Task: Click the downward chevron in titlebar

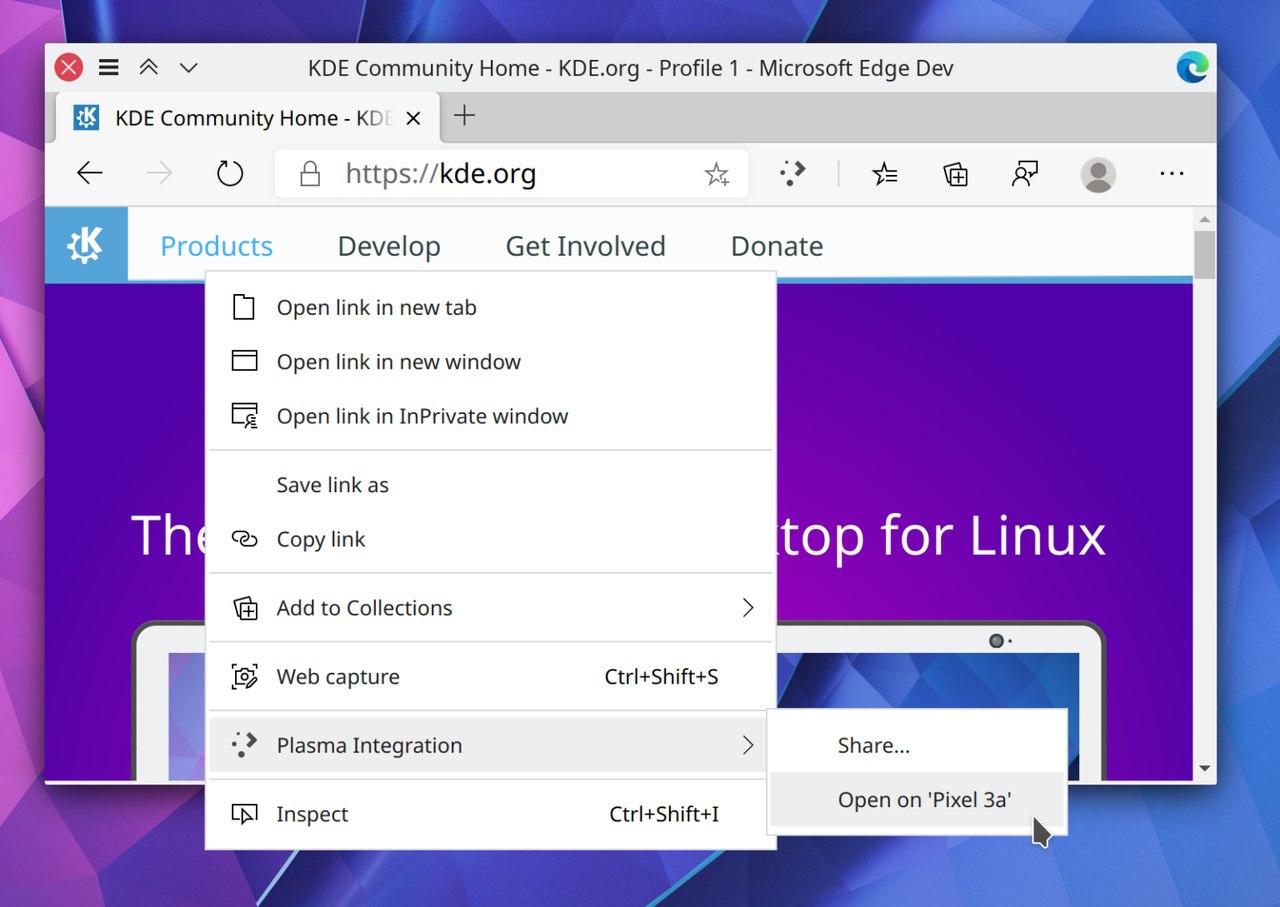Action: (x=188, y=68)
